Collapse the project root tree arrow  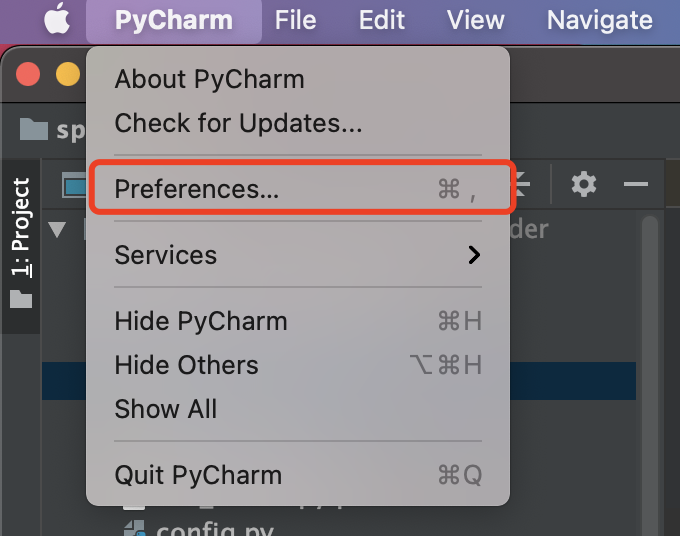click(x=57, y=229)
